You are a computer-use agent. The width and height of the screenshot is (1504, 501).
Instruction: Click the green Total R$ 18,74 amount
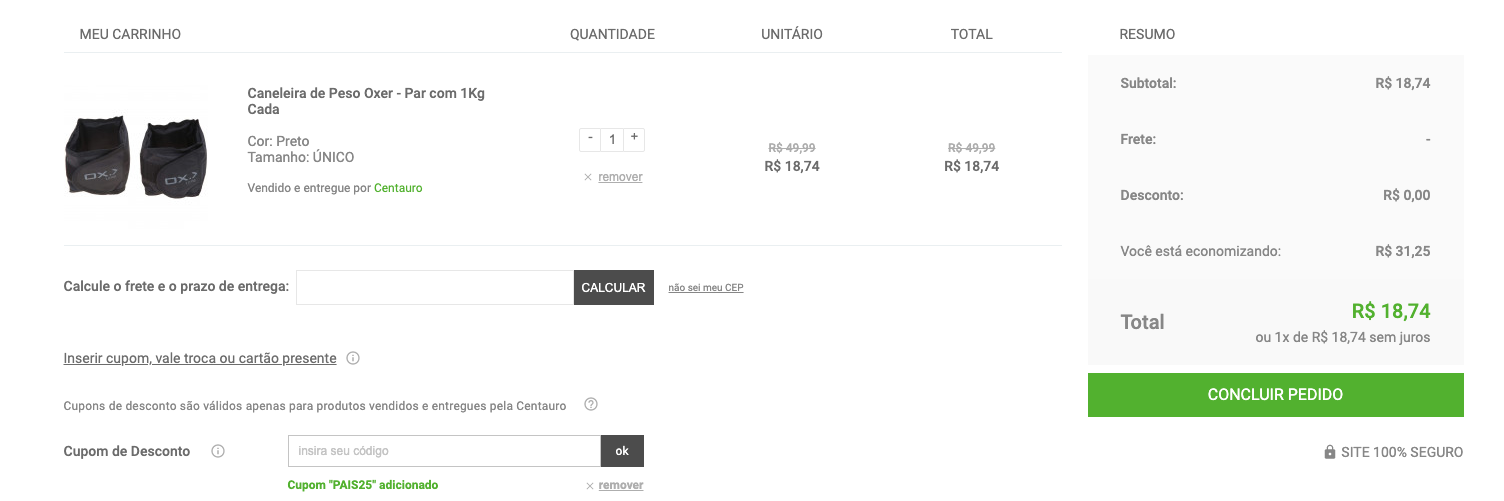1391,311
